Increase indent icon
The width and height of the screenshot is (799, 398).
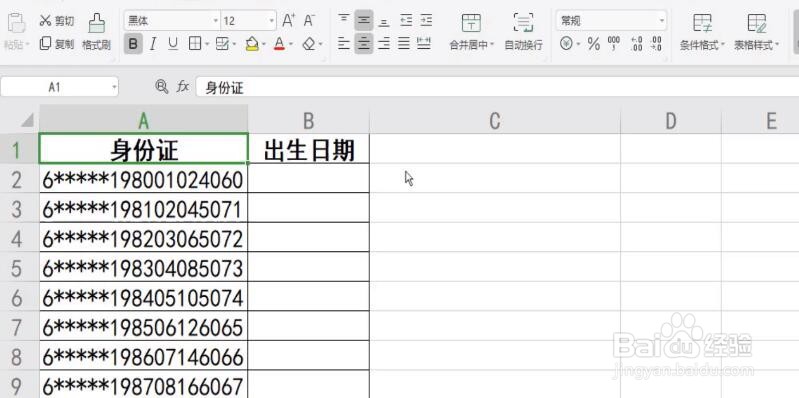click(x=426, y=20)
